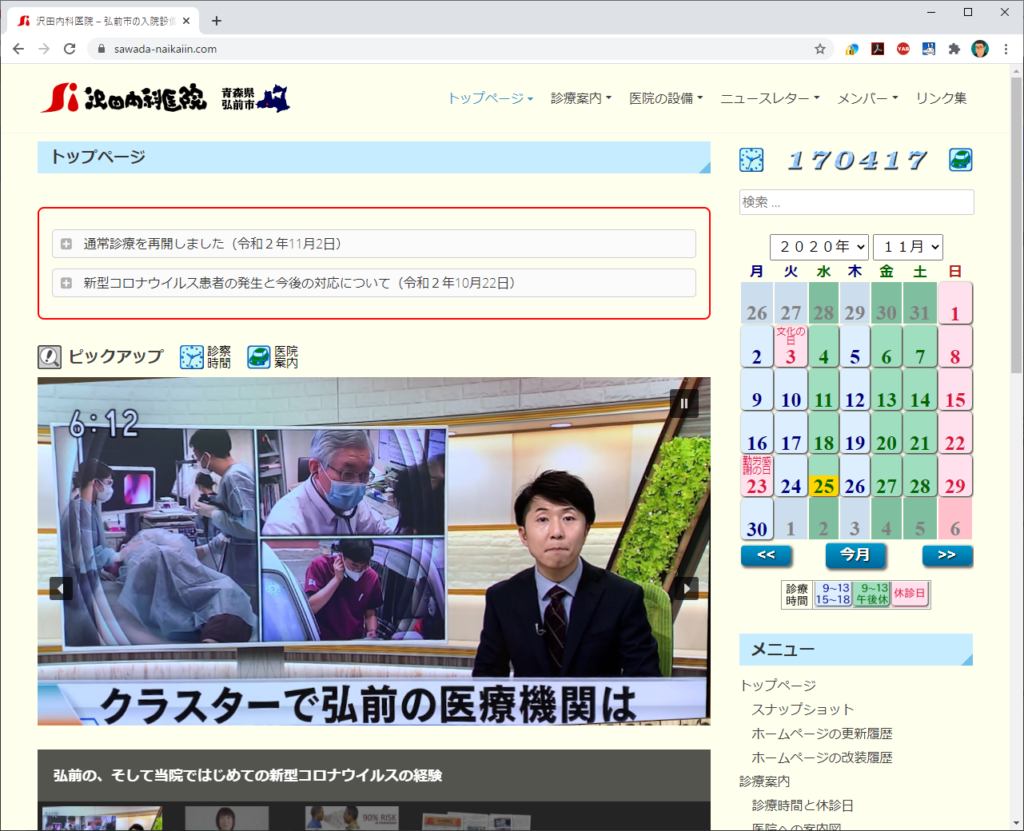Click the clock icon left of visitor counter
This screenshot has height=831, width=1024.
point(751,160)
